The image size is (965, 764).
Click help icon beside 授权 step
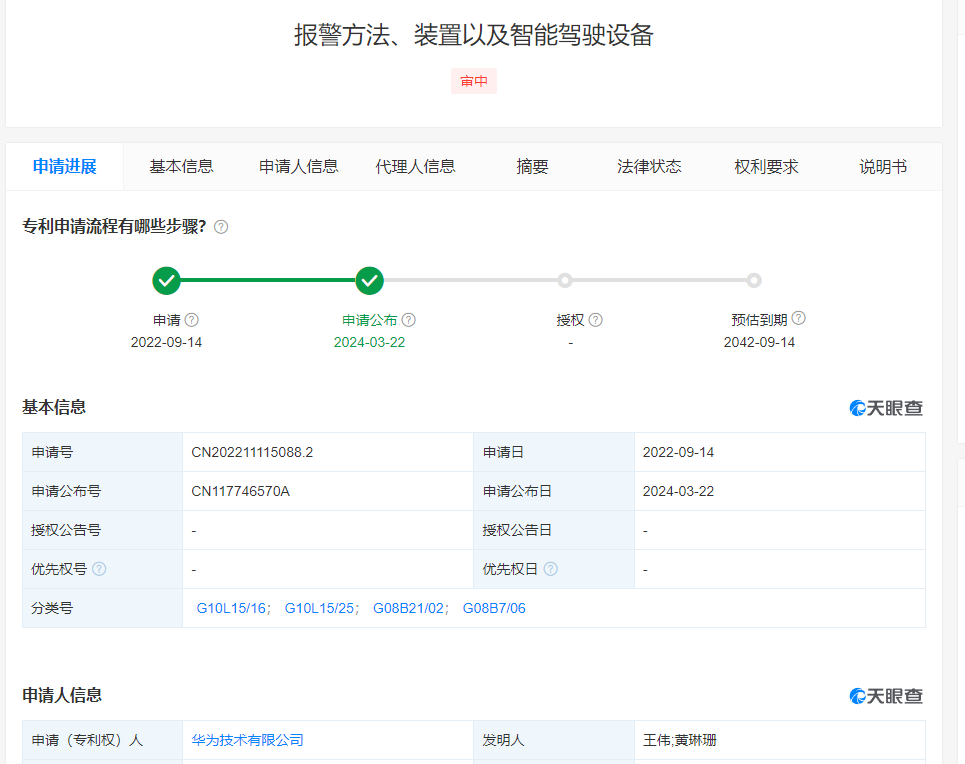pyautogui.click(x=595, y=320)
